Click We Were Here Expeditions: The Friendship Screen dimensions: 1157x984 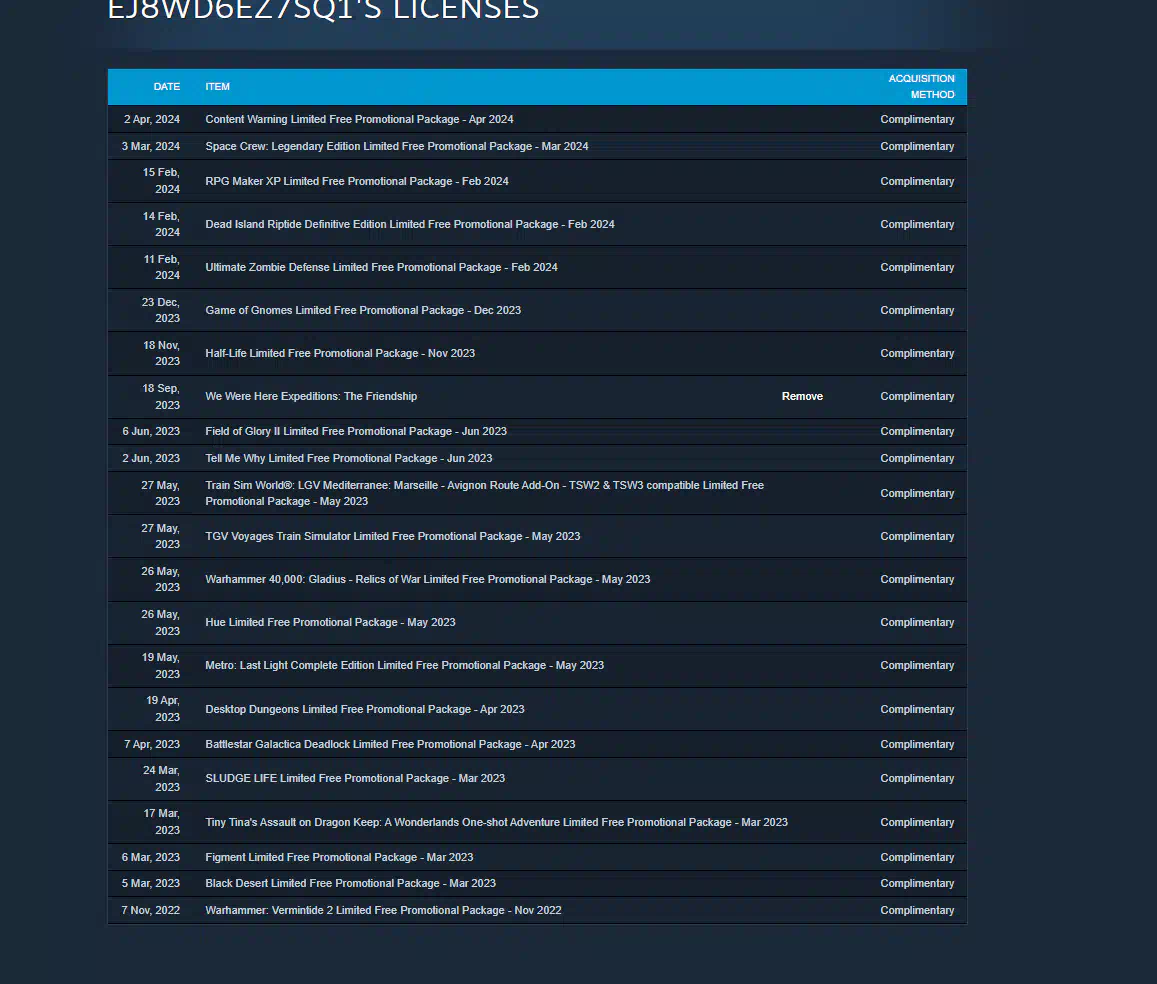(311, 397)
